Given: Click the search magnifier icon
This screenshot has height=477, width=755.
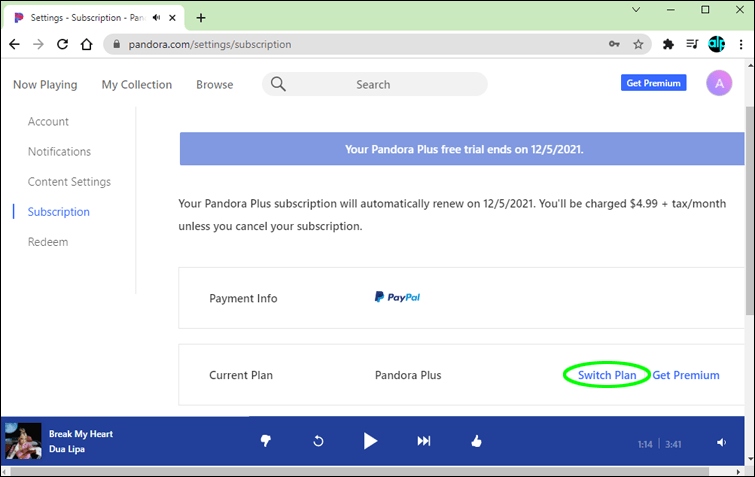Looking at the screenshot, I should [278, 84].
